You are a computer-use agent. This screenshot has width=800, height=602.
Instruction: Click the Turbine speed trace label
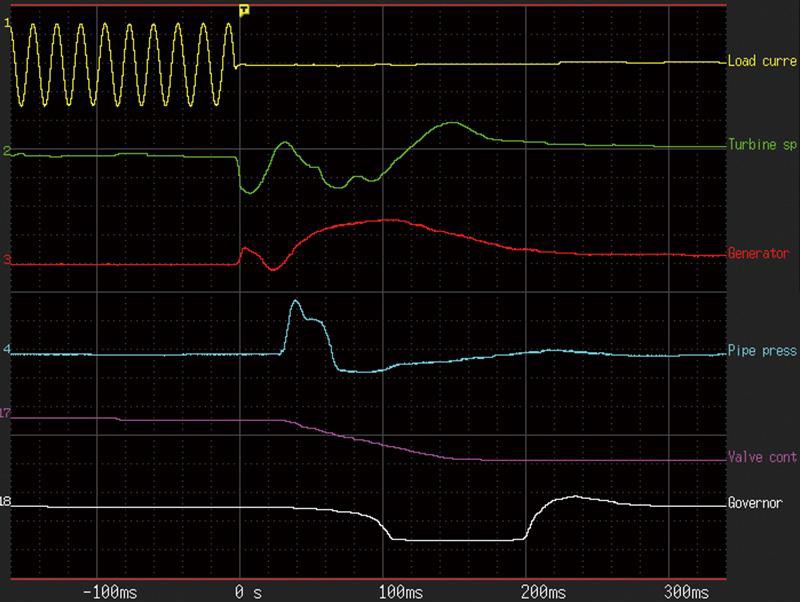[762, 146]
